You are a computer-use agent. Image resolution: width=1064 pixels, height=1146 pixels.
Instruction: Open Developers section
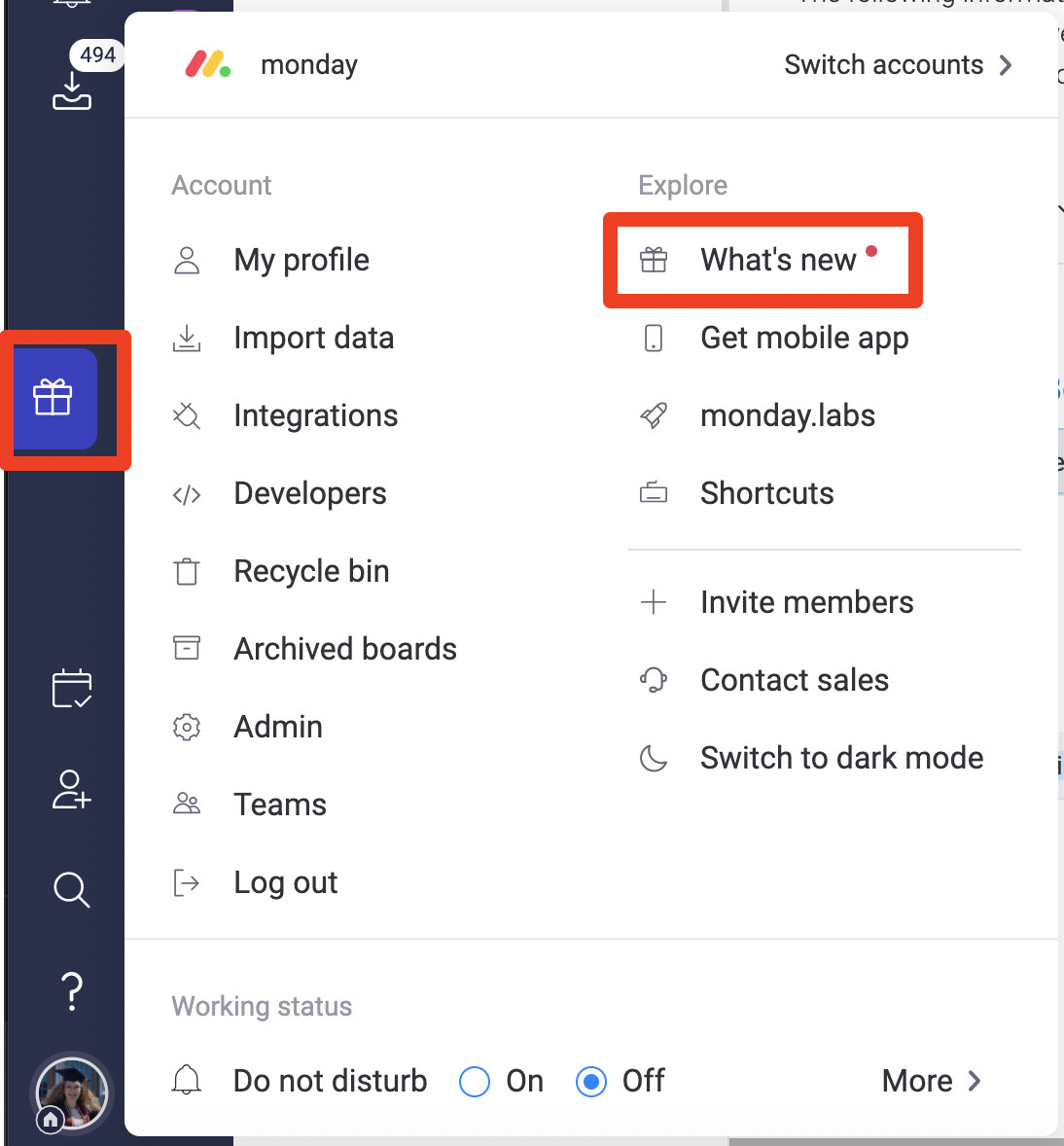pos(310,493)
